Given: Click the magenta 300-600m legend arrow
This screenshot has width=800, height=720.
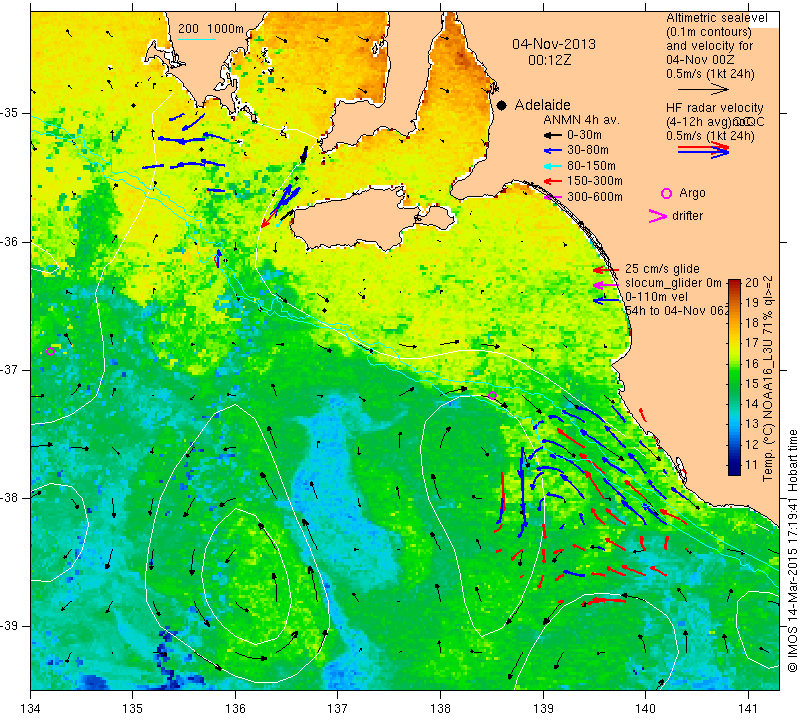Looking at the screenshot, I should (552, 197).
